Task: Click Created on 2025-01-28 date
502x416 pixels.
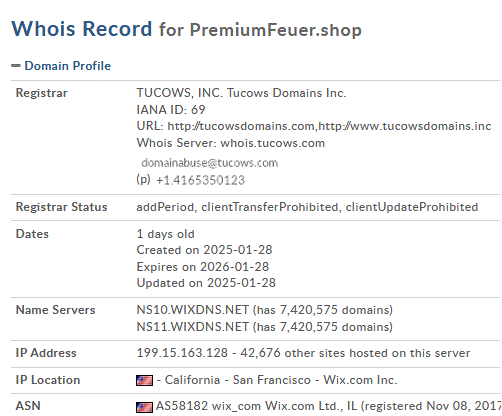Action: 204,250
